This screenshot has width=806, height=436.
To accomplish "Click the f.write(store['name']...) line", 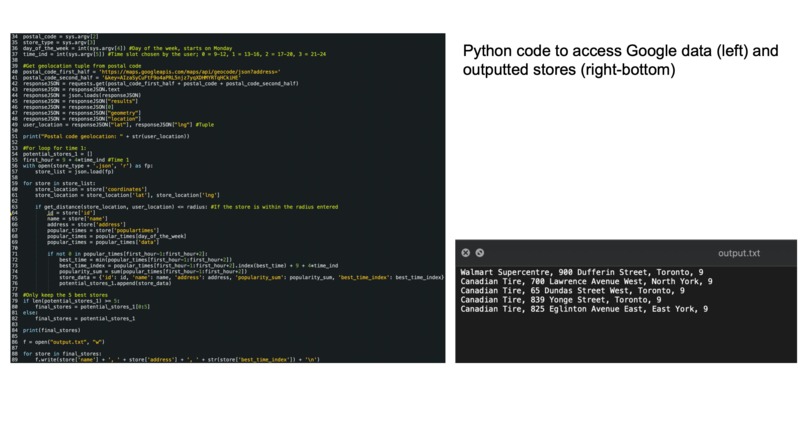I will (177, 359).
